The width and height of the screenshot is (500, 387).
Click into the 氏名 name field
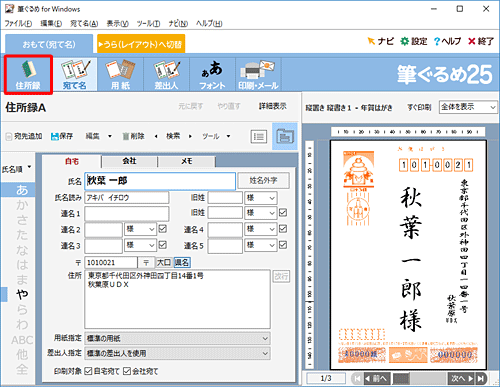[160, 181]
